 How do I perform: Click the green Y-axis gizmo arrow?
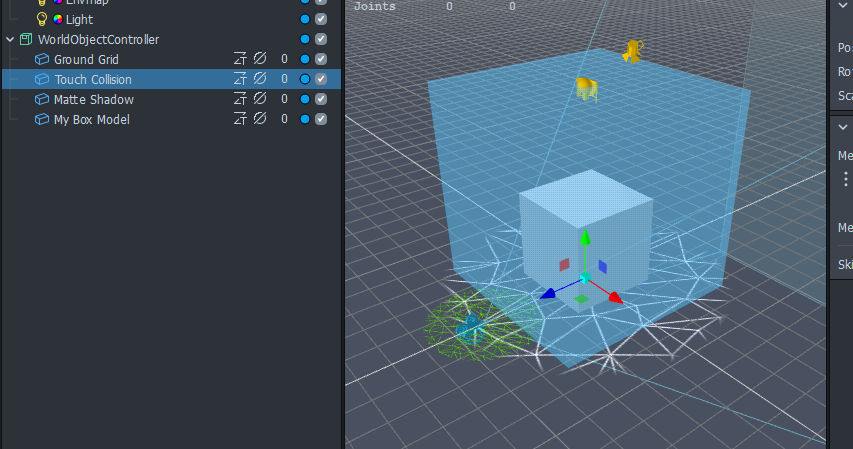coord(585,237)
